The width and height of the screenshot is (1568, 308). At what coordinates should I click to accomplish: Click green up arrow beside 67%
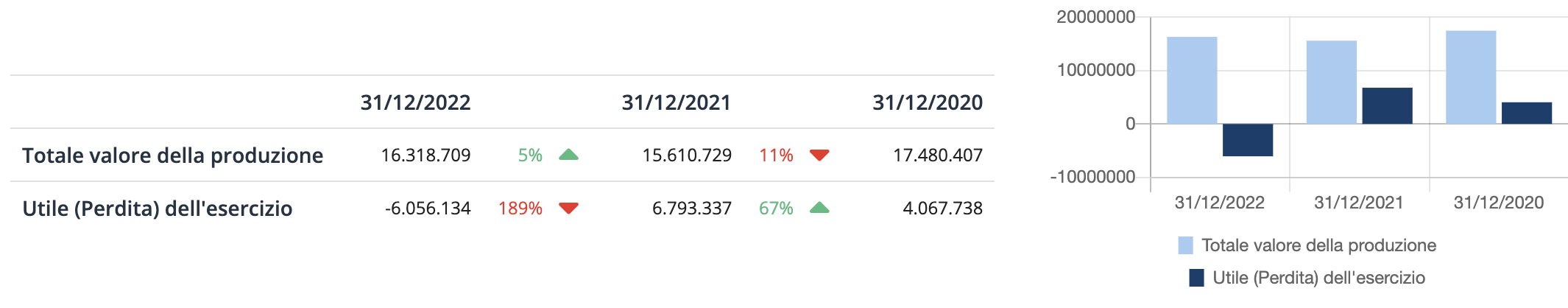(x=819, y=208)
